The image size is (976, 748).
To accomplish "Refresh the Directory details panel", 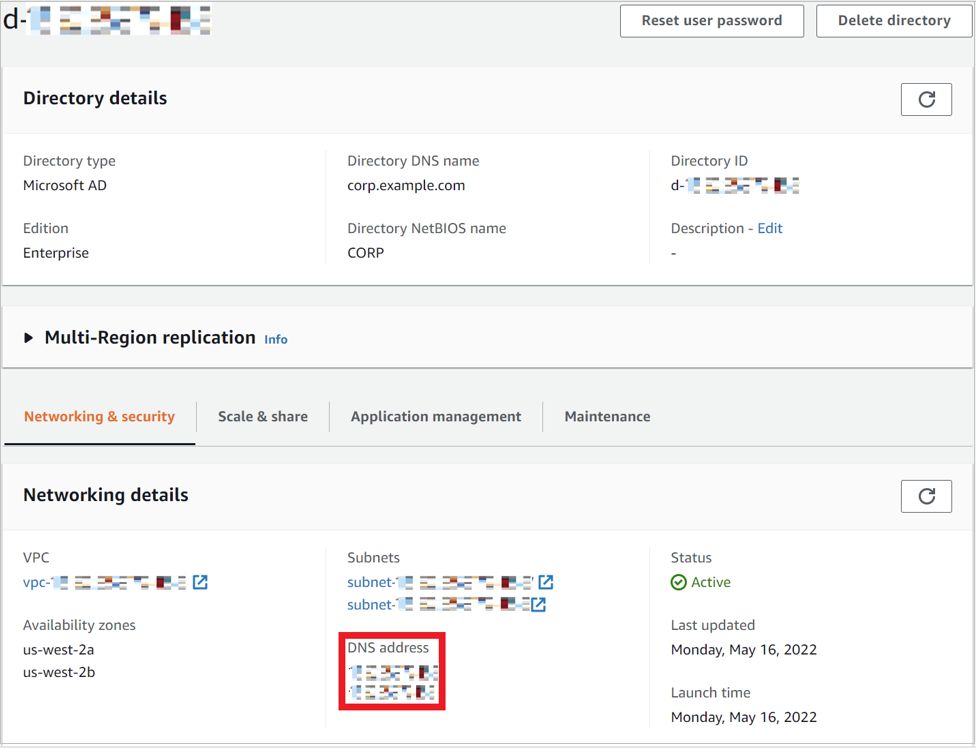I will point(926,99).
